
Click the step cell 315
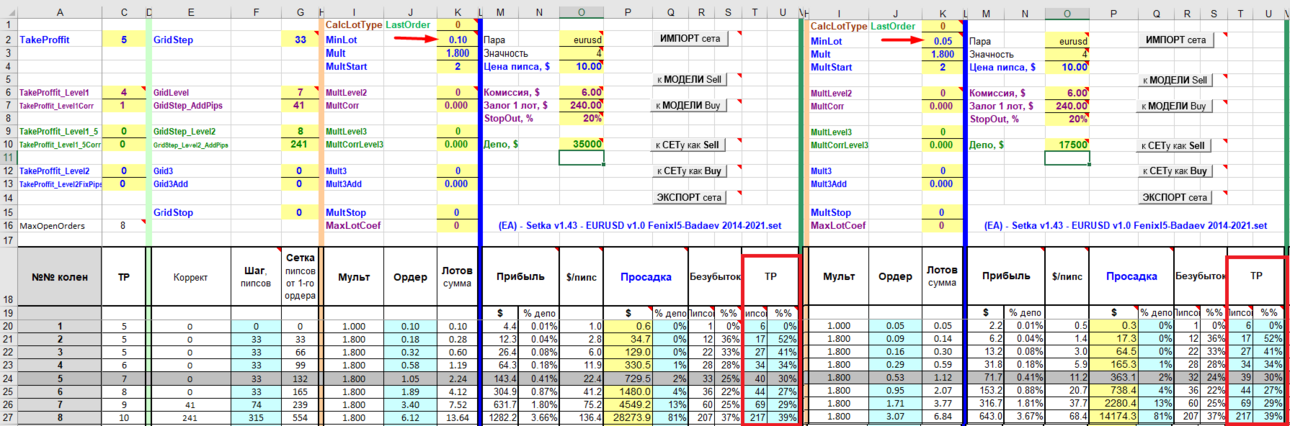[257, 417]
